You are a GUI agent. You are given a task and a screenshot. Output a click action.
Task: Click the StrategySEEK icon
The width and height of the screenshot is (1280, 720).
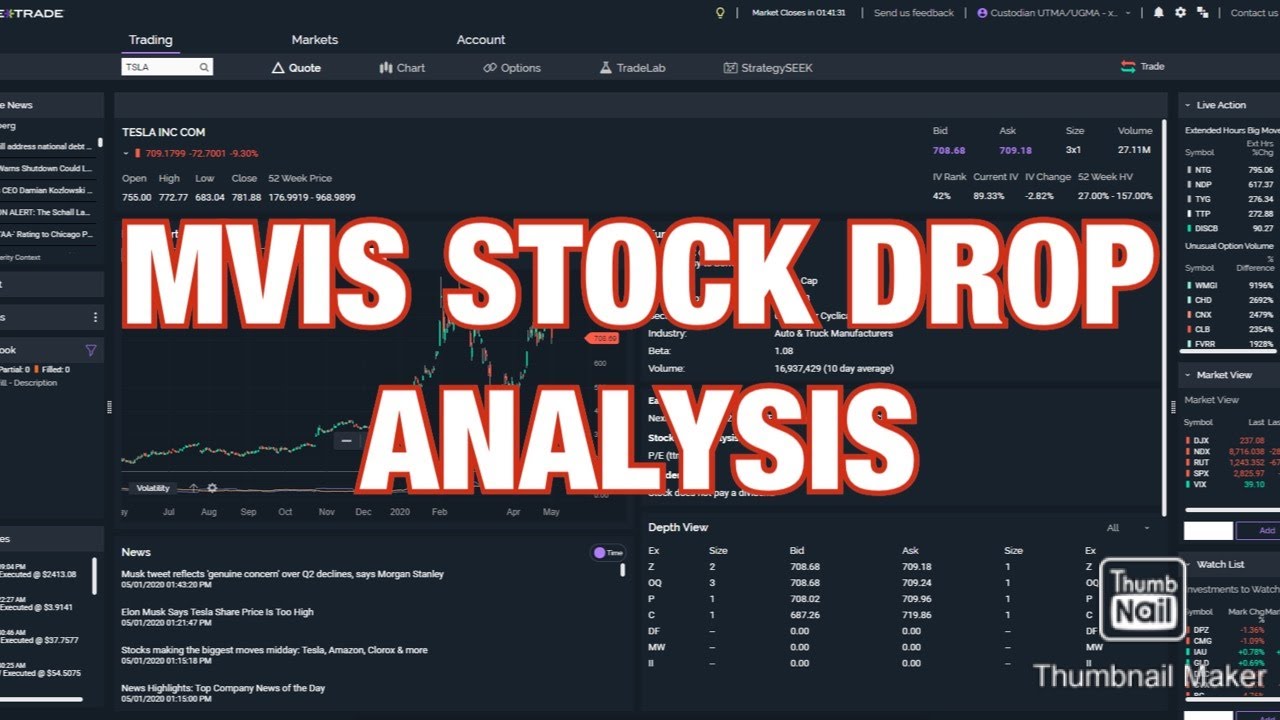point(731,68)
